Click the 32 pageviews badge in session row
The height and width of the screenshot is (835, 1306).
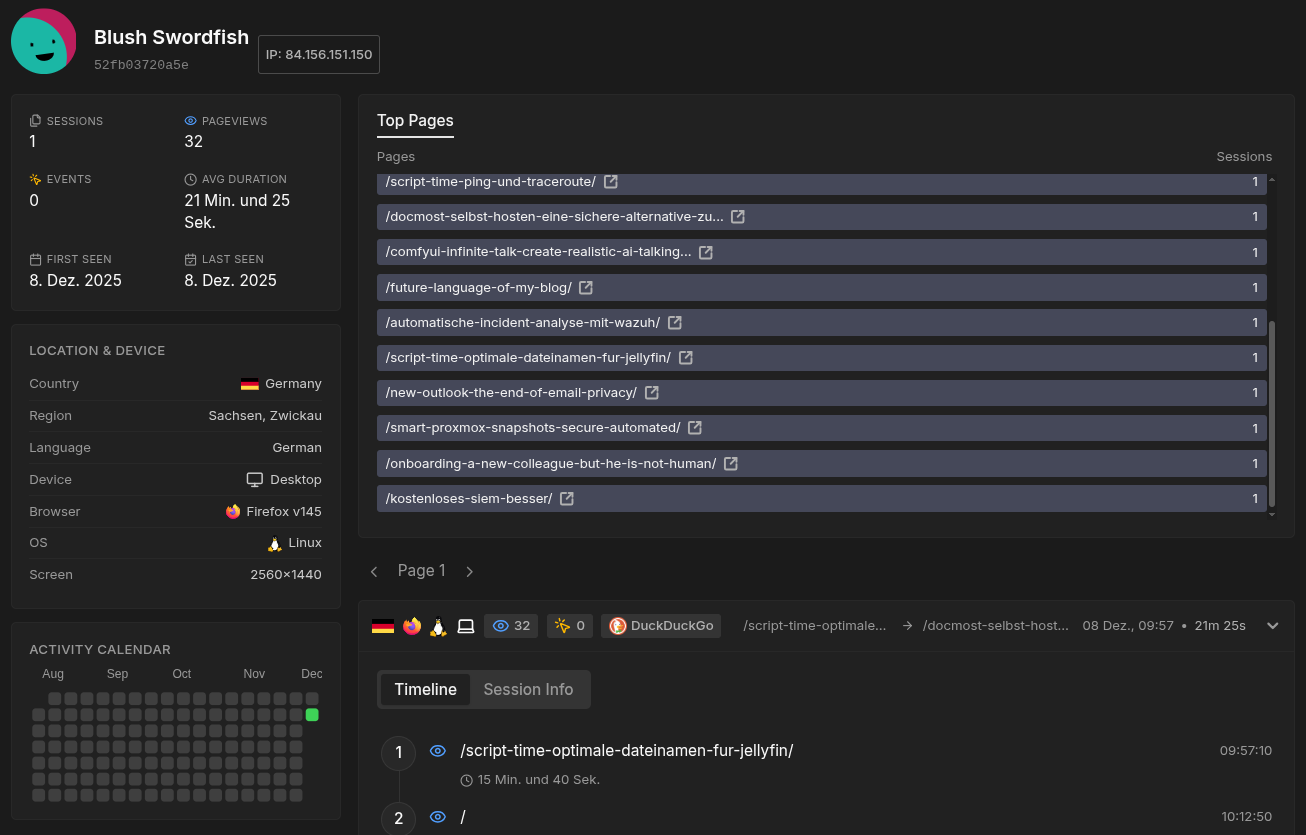pyautogui.click(x=511, y=626)
